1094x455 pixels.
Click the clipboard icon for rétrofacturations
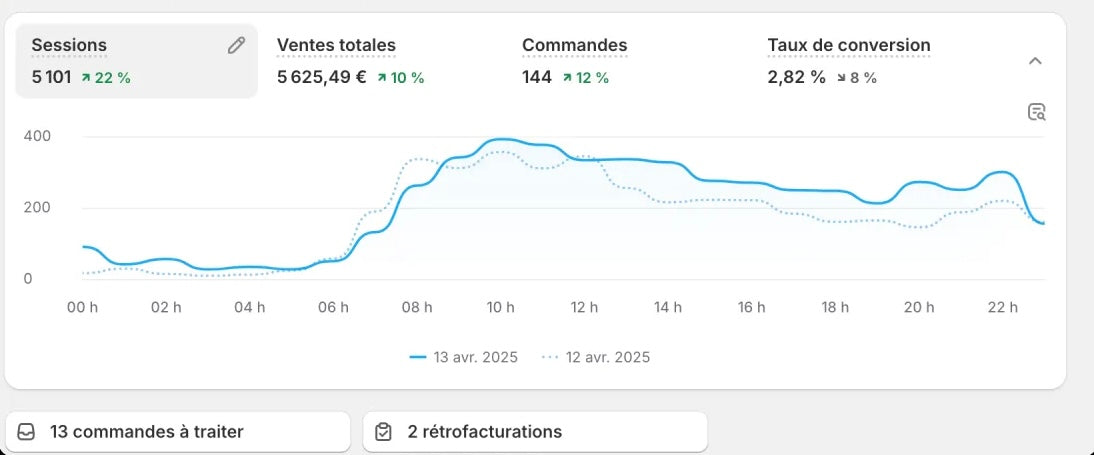click(383, 432)
